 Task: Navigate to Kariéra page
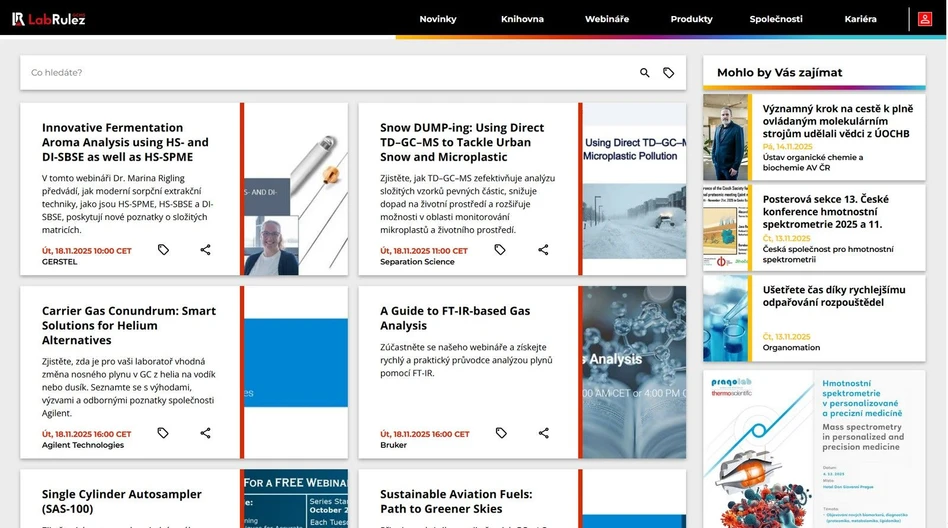pyautogui.click(x=860, y=19)
